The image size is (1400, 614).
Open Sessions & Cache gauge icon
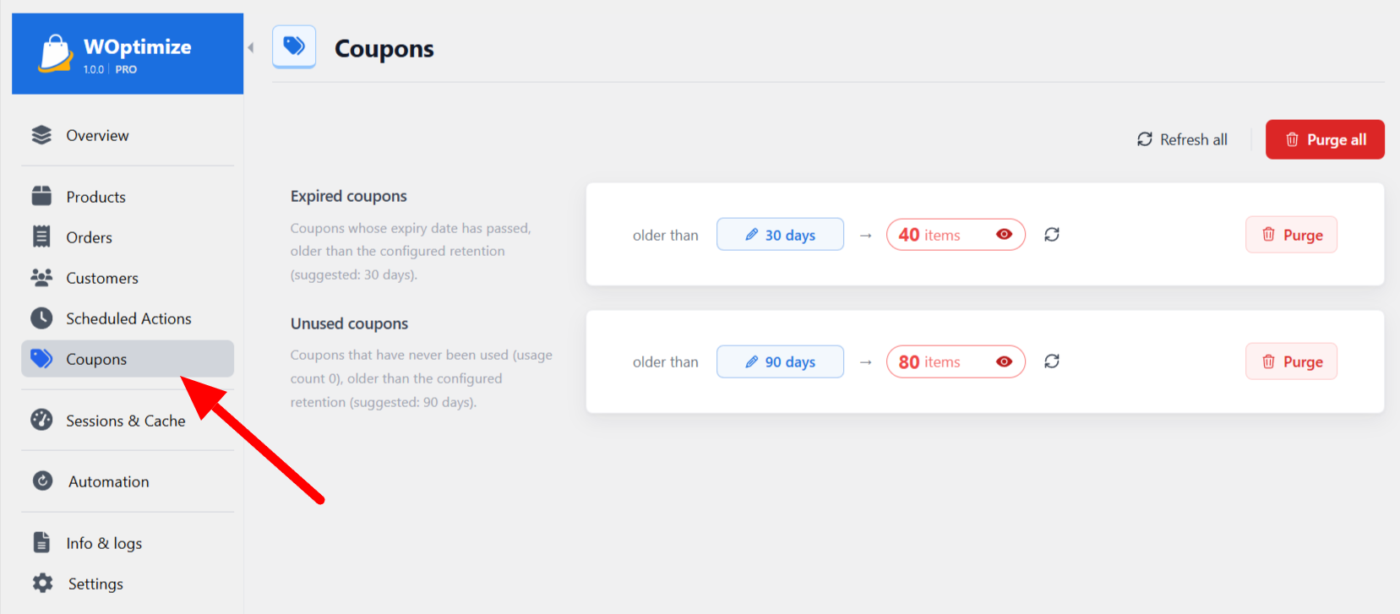pyautogui.click(x=41, y=420)
